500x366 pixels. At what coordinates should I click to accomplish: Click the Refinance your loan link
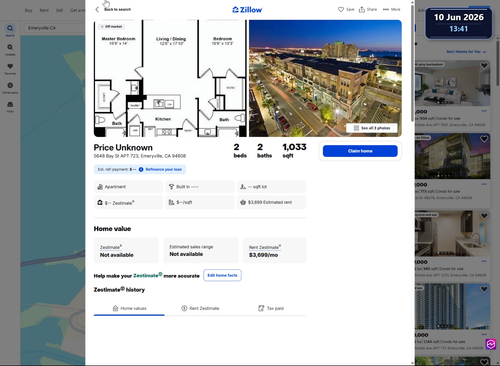(x=164, y=169)
